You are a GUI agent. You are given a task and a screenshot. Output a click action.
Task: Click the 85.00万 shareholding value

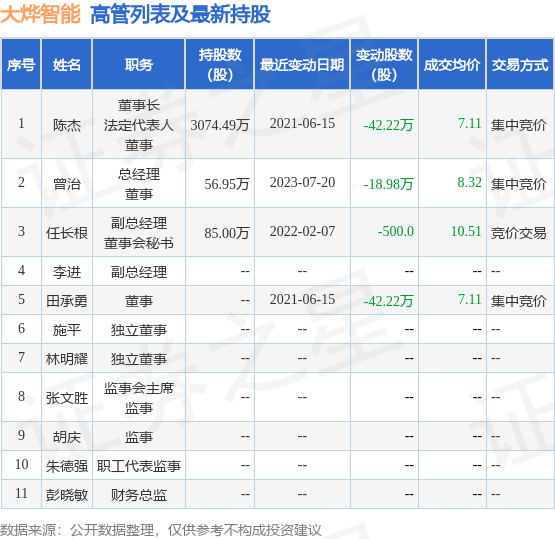[x=227, y=233]
